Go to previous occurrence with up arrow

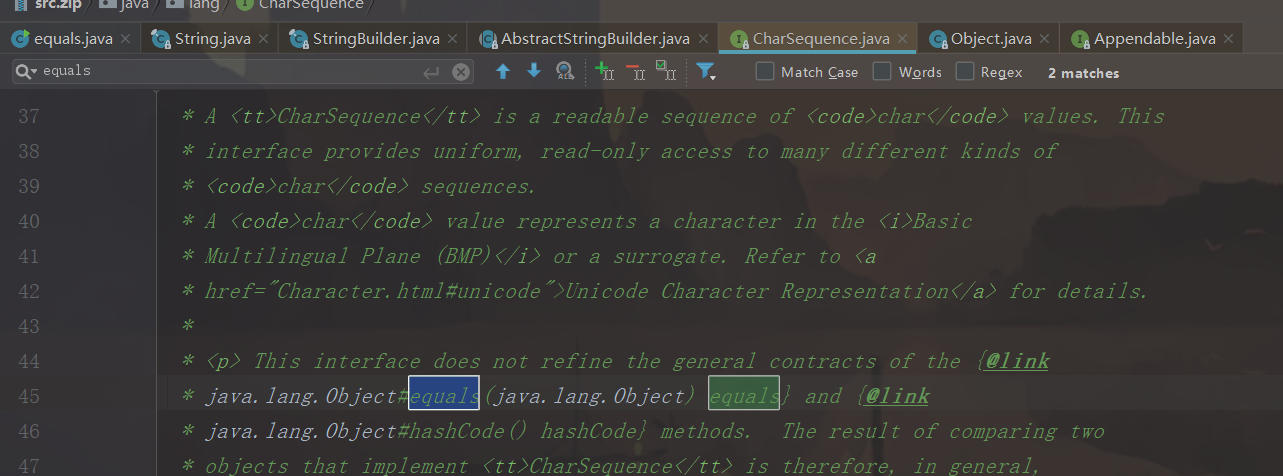[x=503, y=71]
